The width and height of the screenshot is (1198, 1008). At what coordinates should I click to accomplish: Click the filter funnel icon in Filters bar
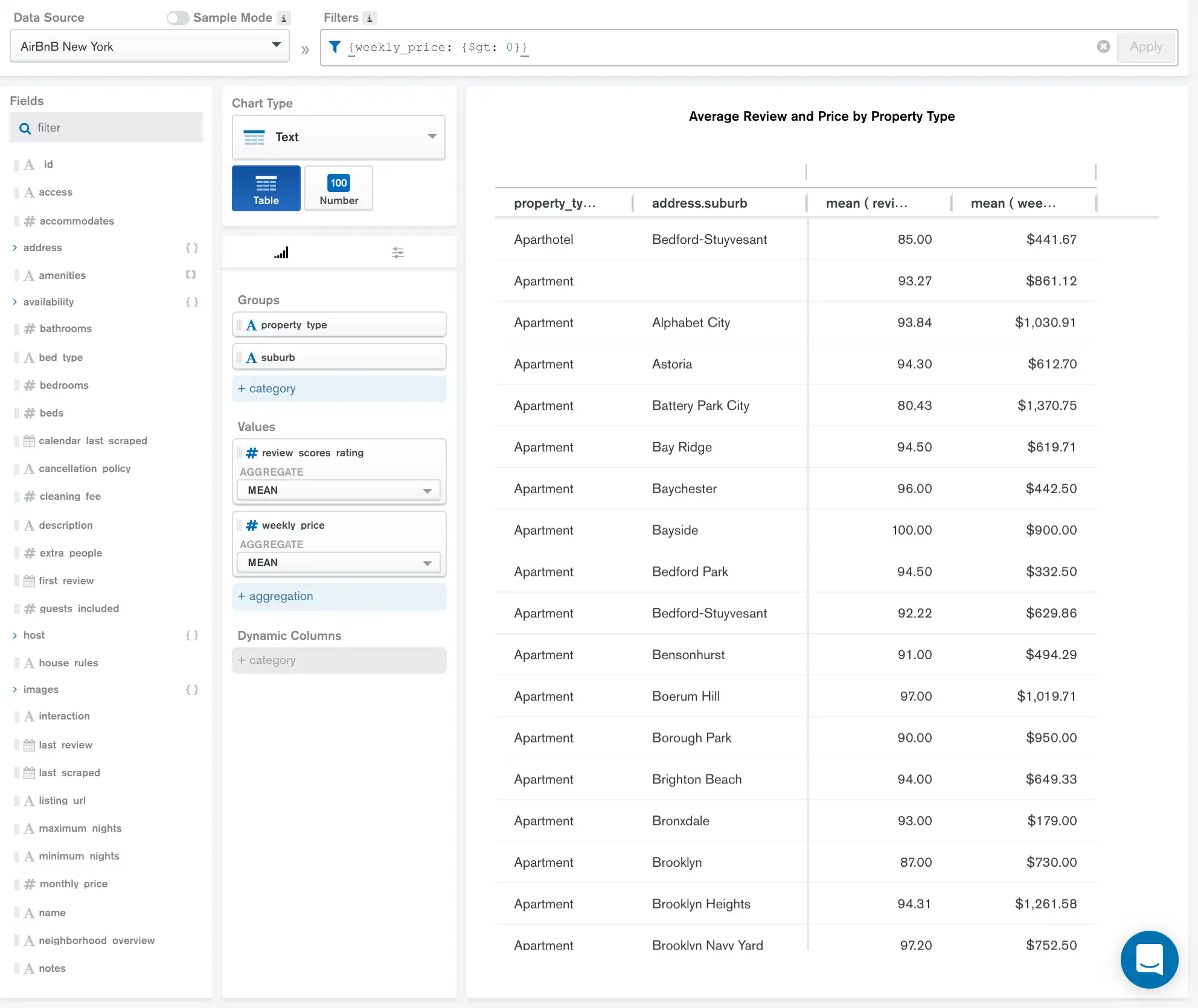(337, 47)
